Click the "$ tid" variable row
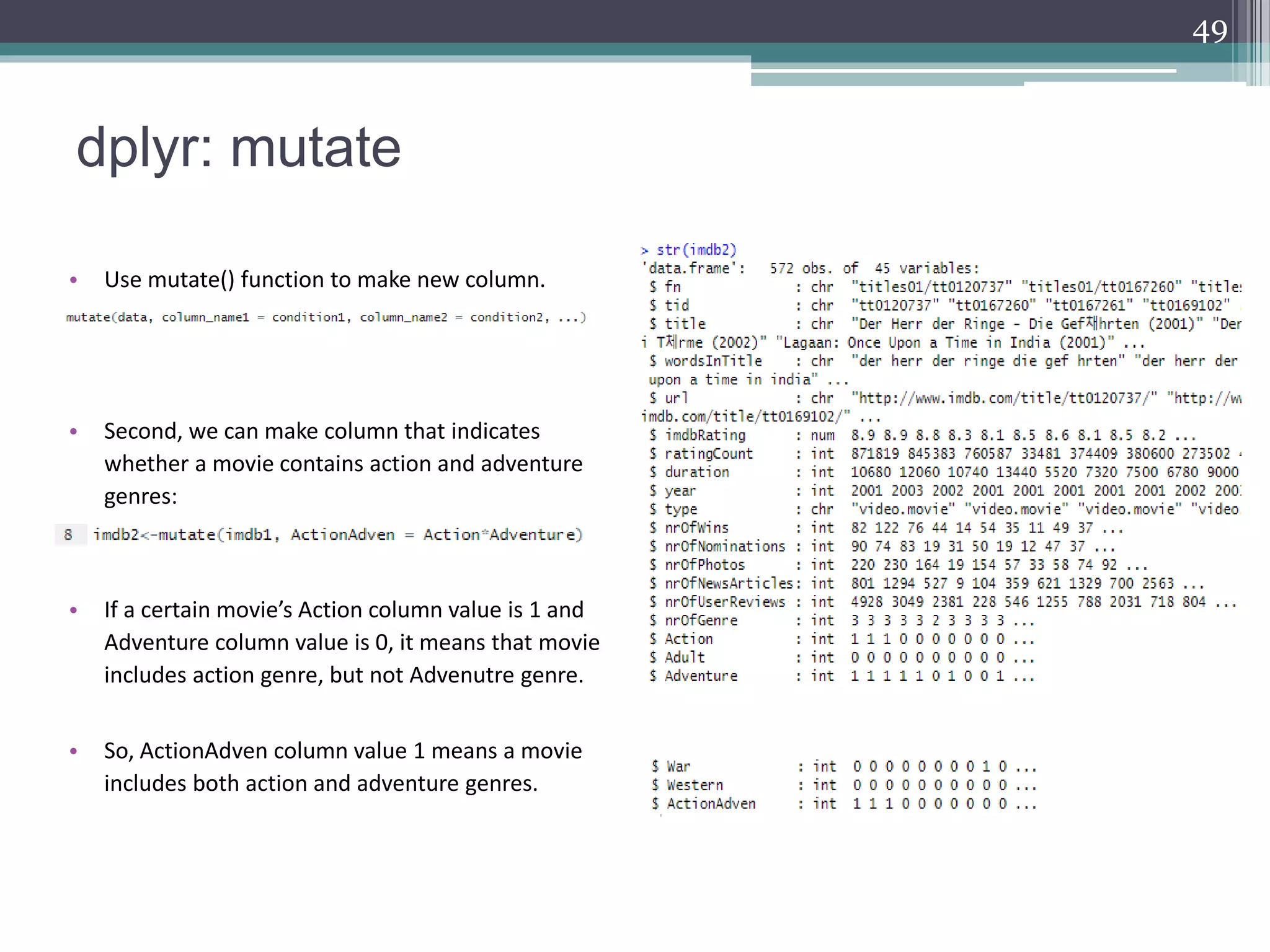 945,306
